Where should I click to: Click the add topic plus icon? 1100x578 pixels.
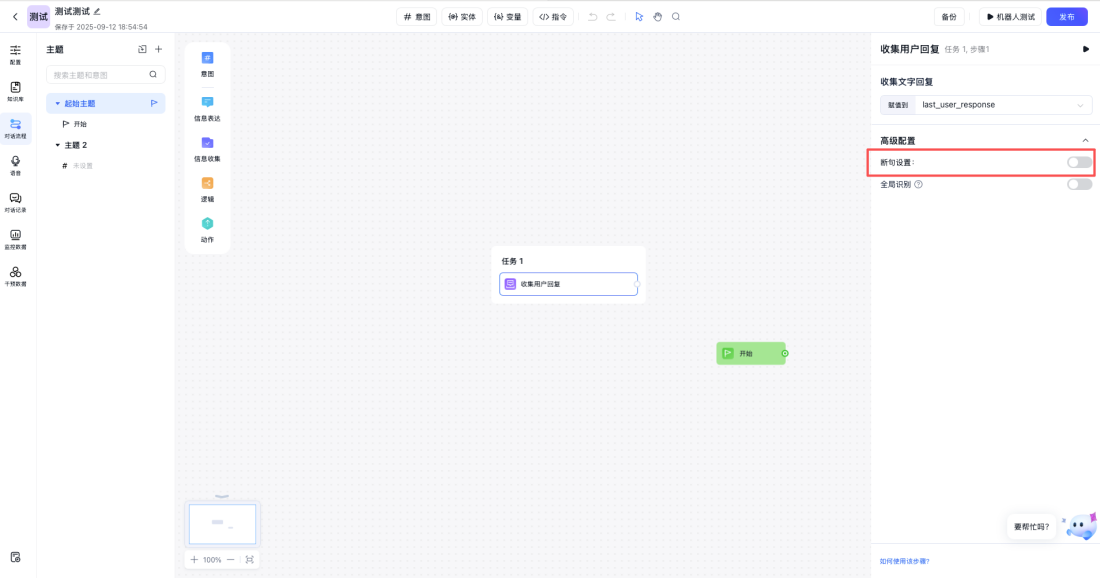(158, 49)
